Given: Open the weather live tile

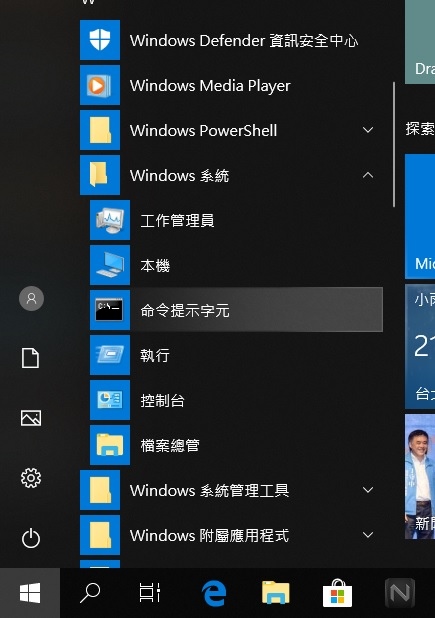Looking at the screenshot, I should (x=420, y=346).
